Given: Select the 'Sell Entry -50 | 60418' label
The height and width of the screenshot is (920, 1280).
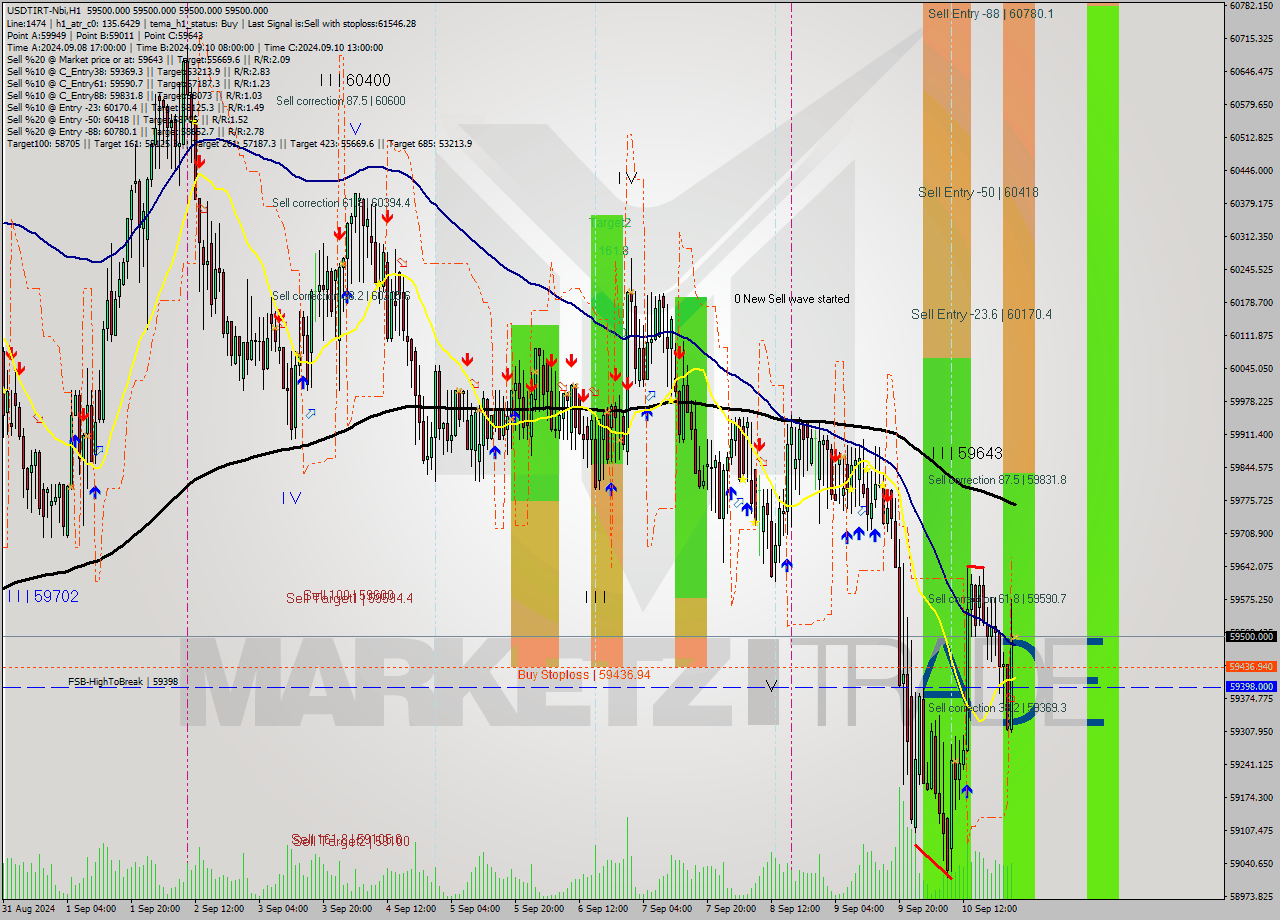Looking at the screenshot, I should click(x=978, y=192).
